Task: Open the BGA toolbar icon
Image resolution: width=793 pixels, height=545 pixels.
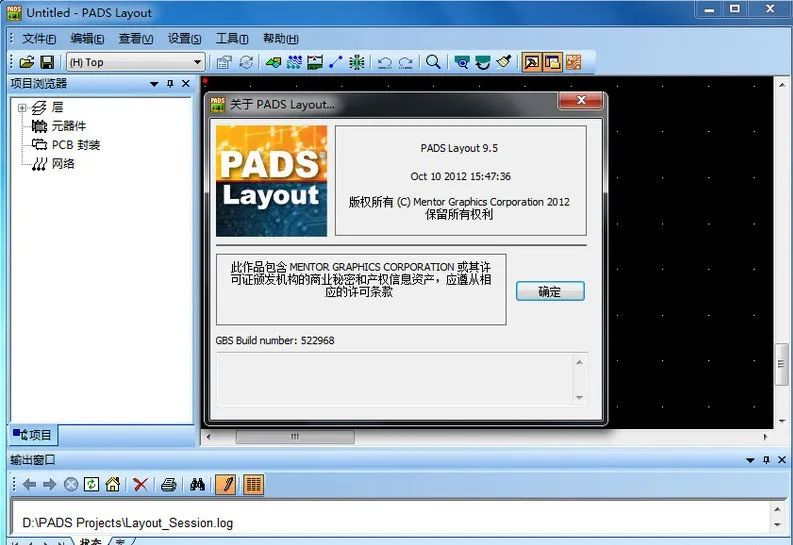Action: tap(357, 63)
